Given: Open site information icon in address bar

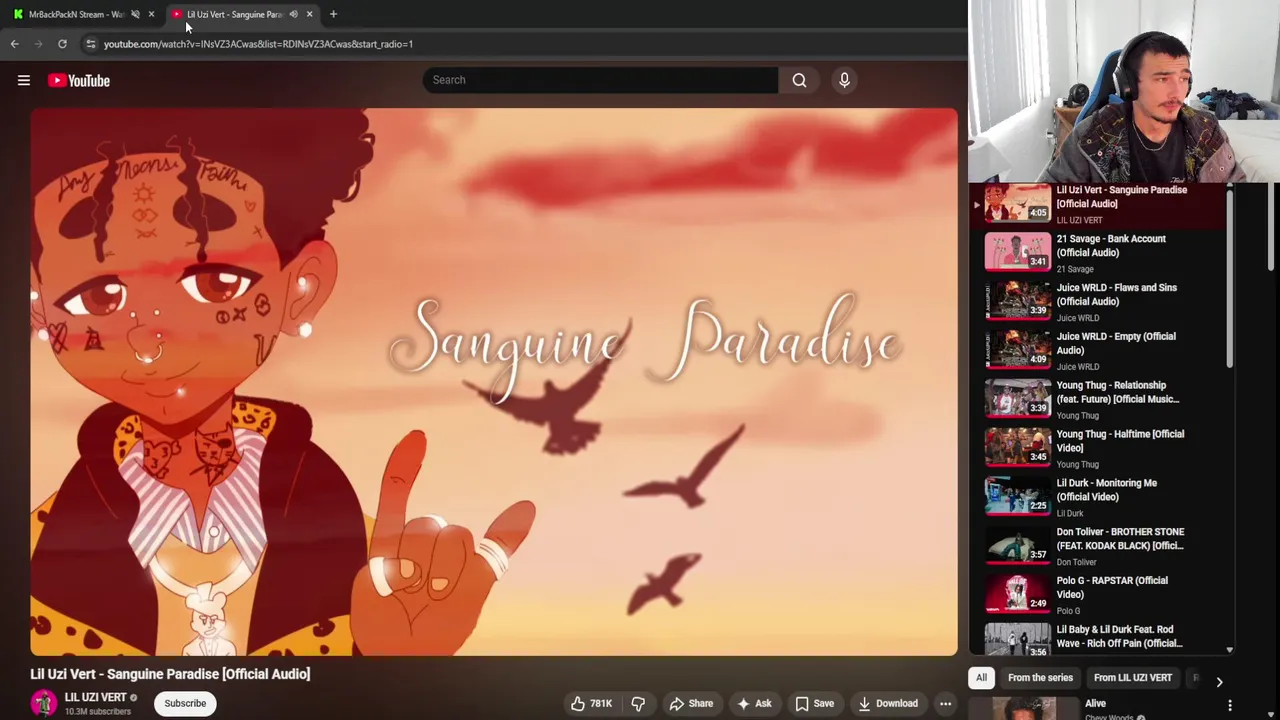Looking at the screenshot, I should point(90,44).
